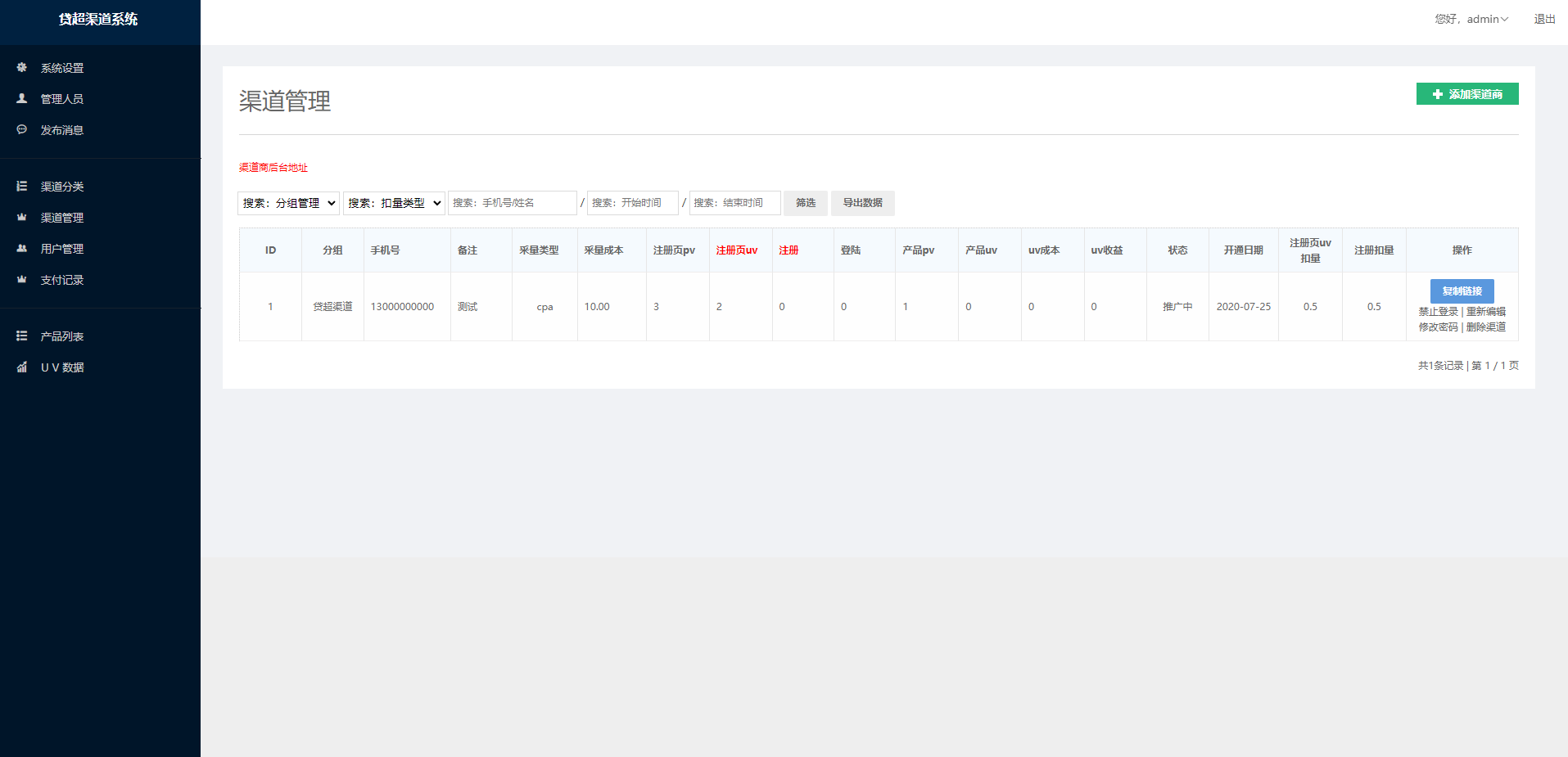
Task: Click the 退出 logout link
Action: [1544, 19]
